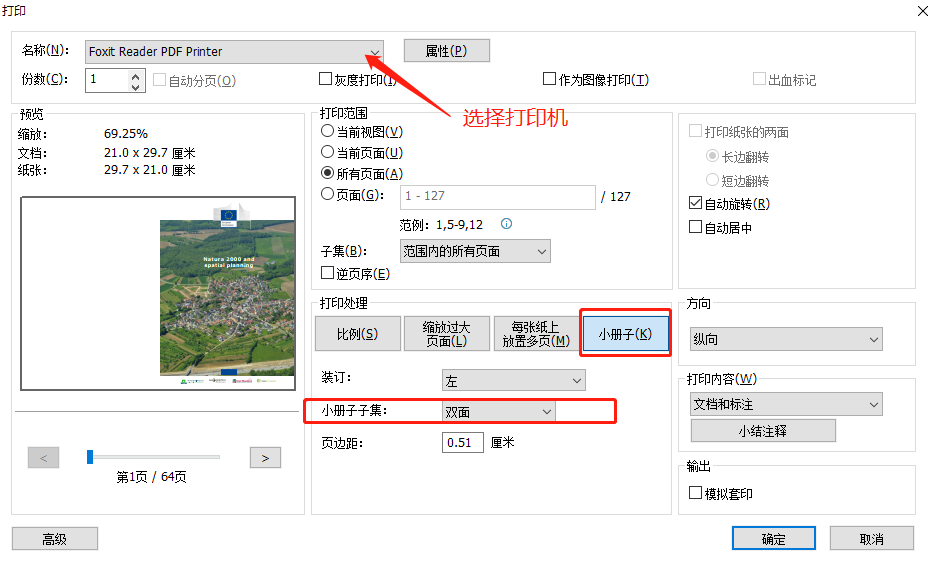Click the 确定 OK button
The image size is (936, 569).
click(774, 539)
